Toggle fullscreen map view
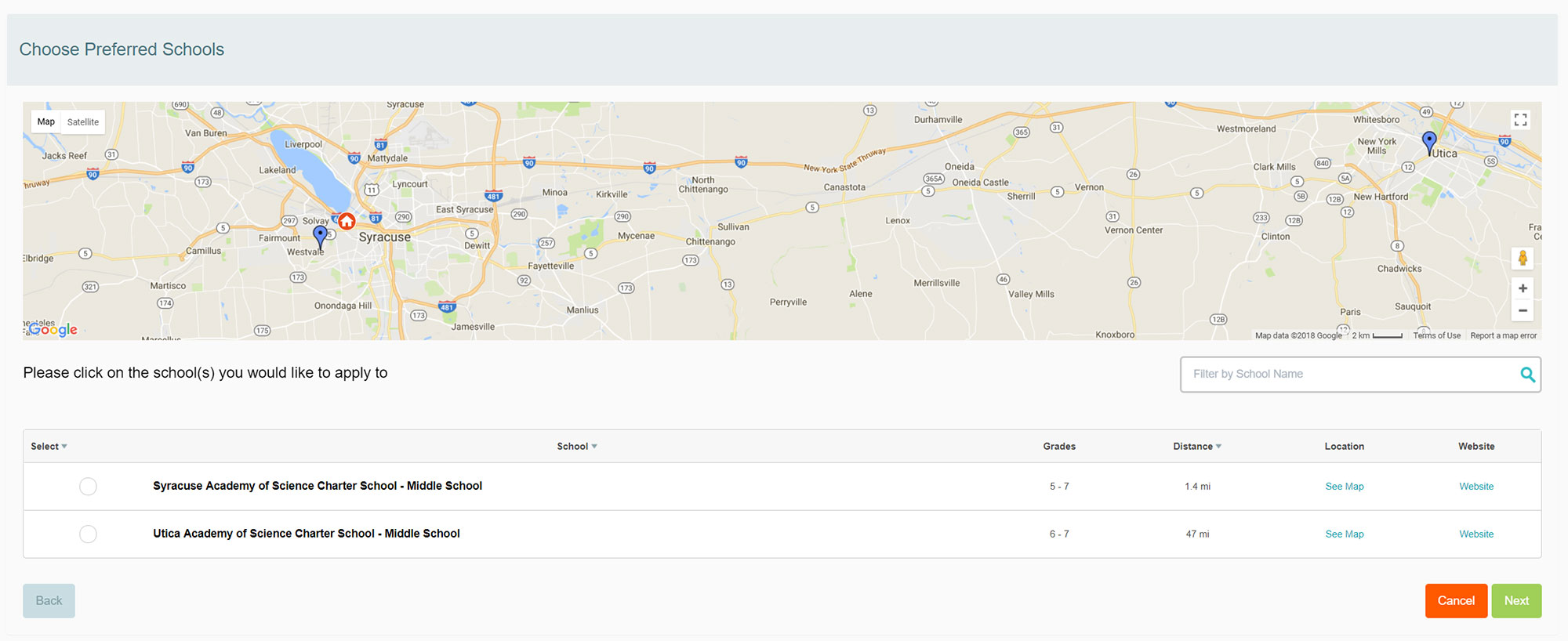The height and width of the screenshot is (641, 1568). click(1520, 120)
